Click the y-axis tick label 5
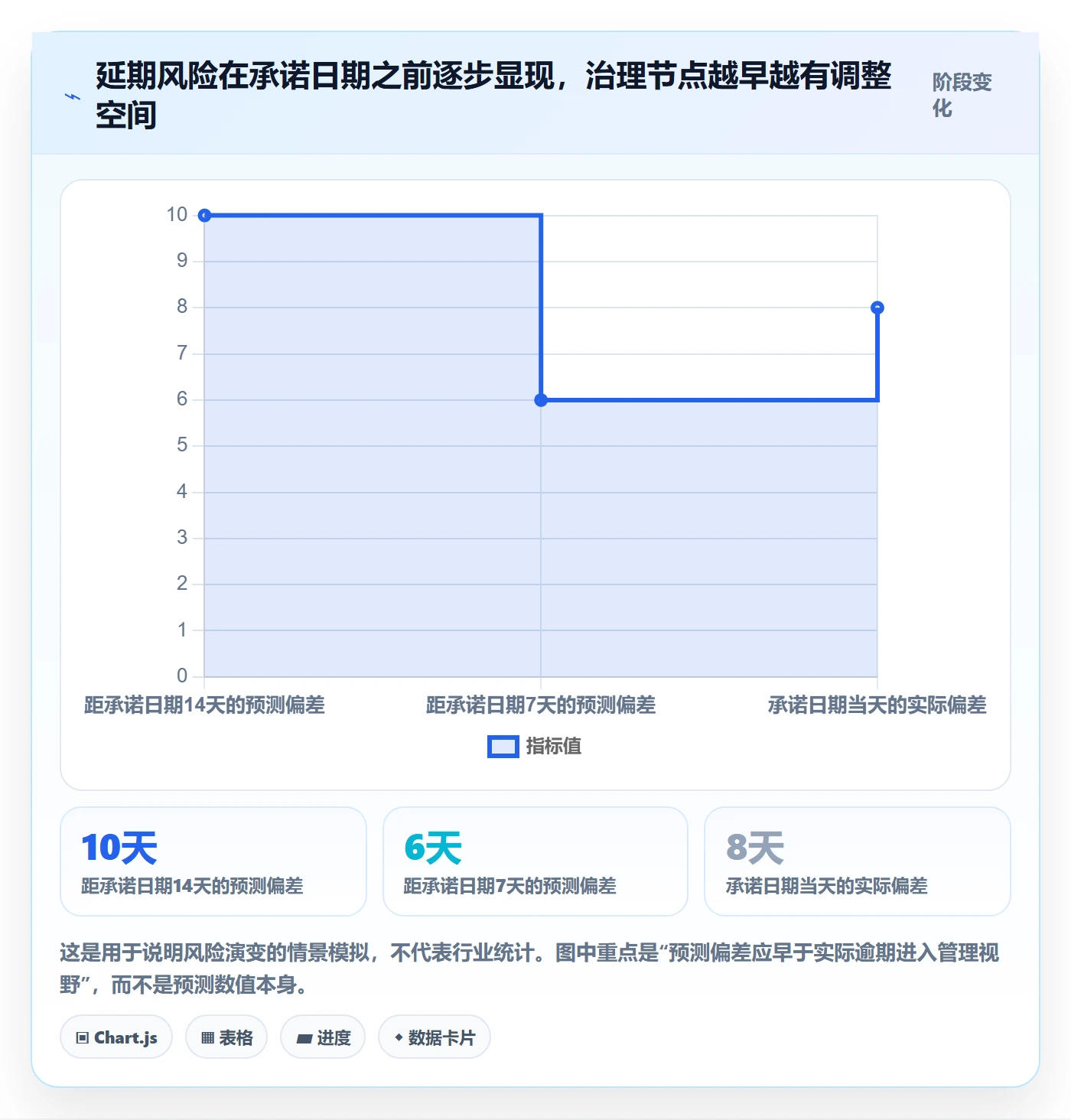 tap(182, 445)
